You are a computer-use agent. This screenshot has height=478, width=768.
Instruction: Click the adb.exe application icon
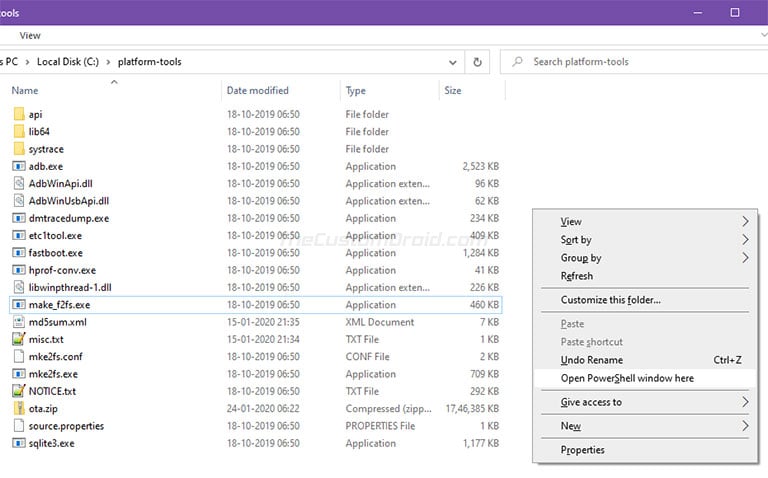coord(19,166)
